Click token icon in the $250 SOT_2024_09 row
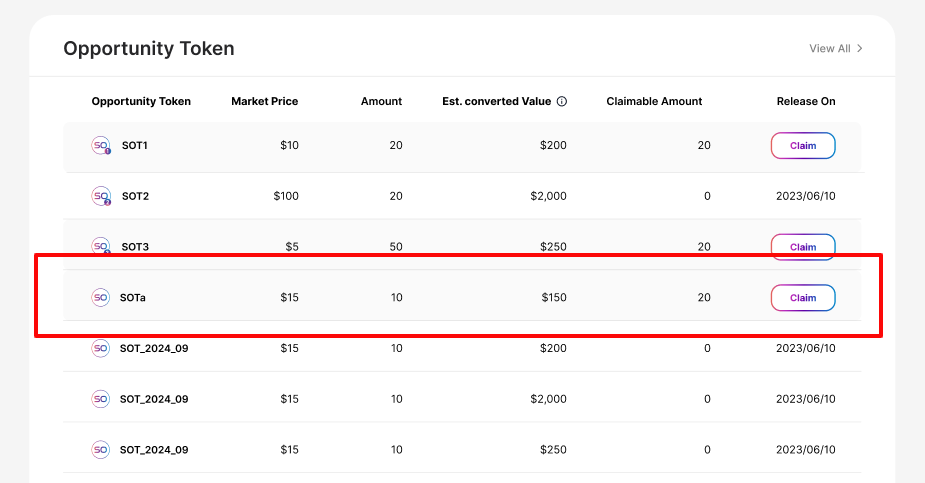 click(101, 449)
